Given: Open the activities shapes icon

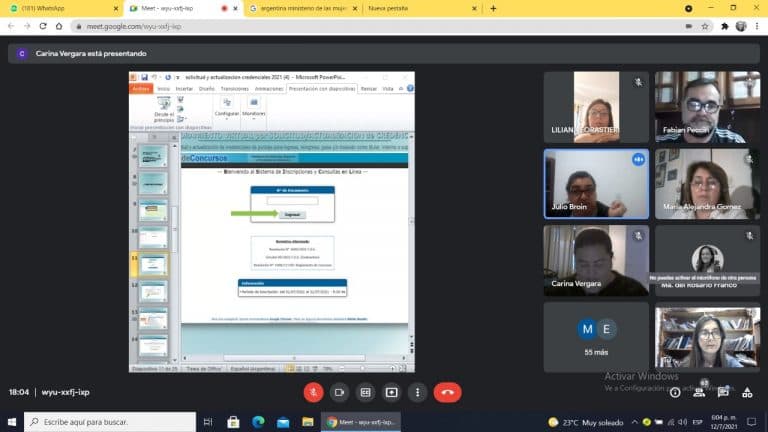Looking at the screenshot, I should pos(747,392).
